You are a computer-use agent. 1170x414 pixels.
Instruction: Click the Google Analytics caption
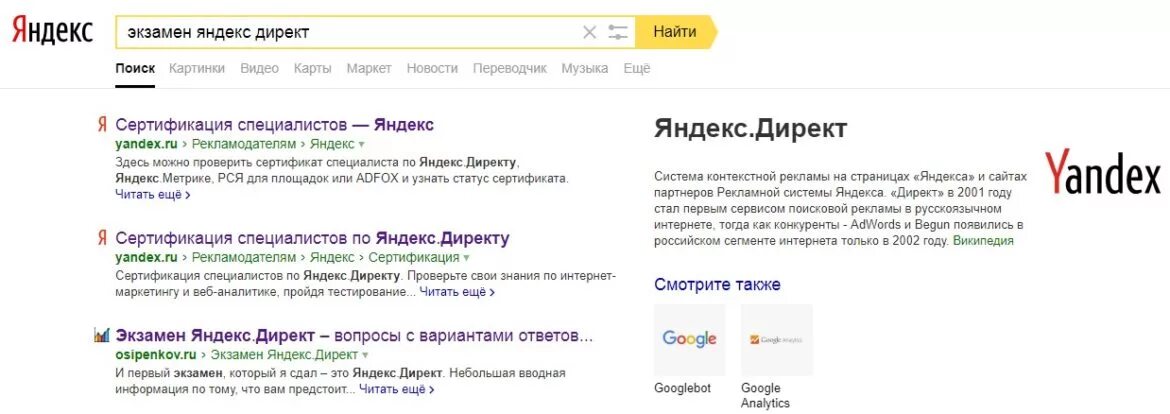click(x=766, y=396)
